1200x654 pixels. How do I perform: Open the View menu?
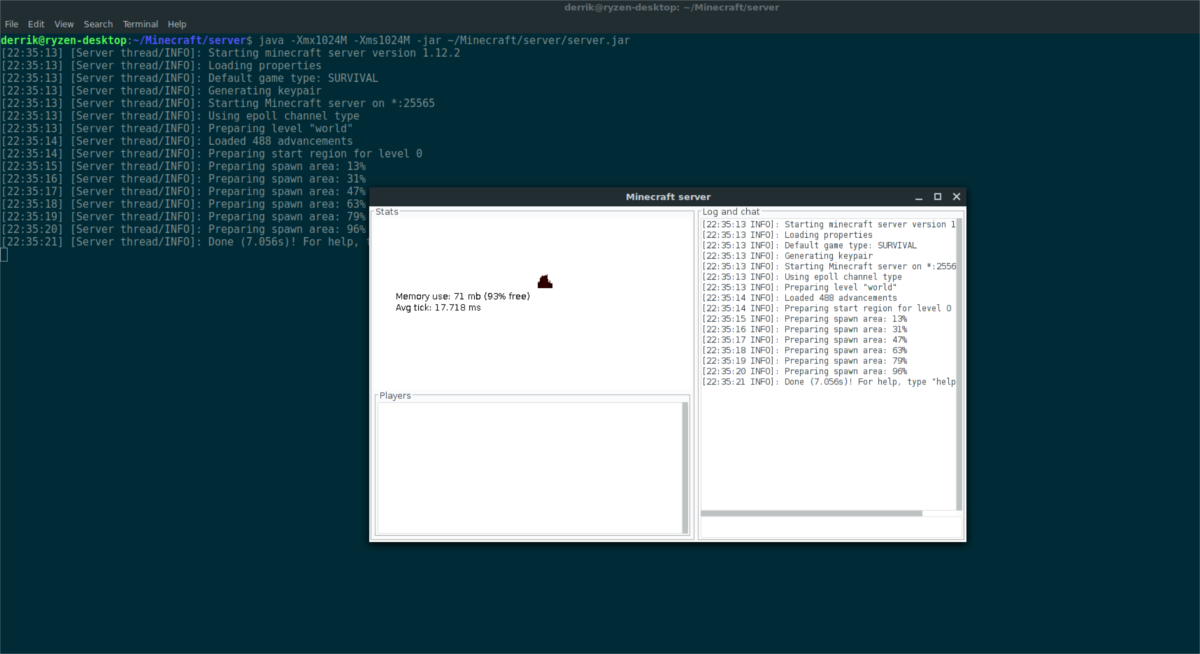64,23
